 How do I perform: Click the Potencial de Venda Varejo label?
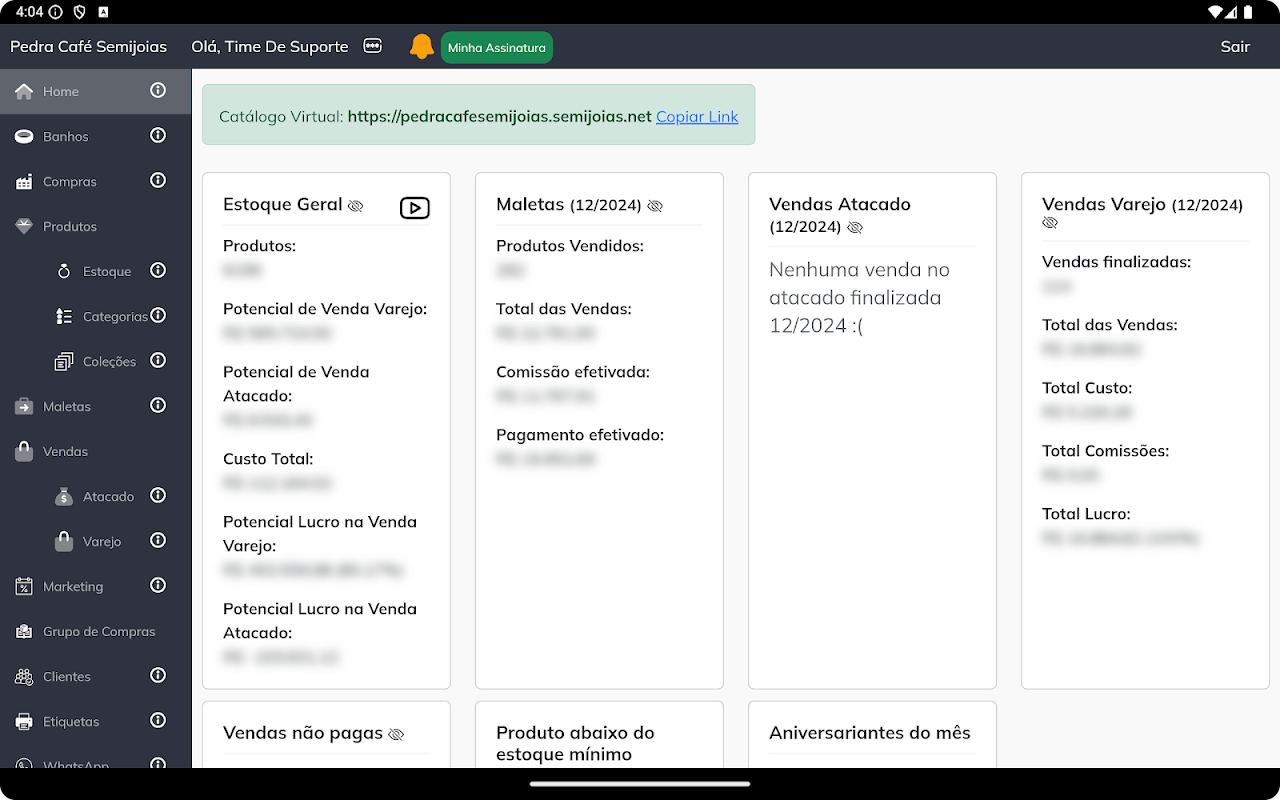[x=325, y=308]
